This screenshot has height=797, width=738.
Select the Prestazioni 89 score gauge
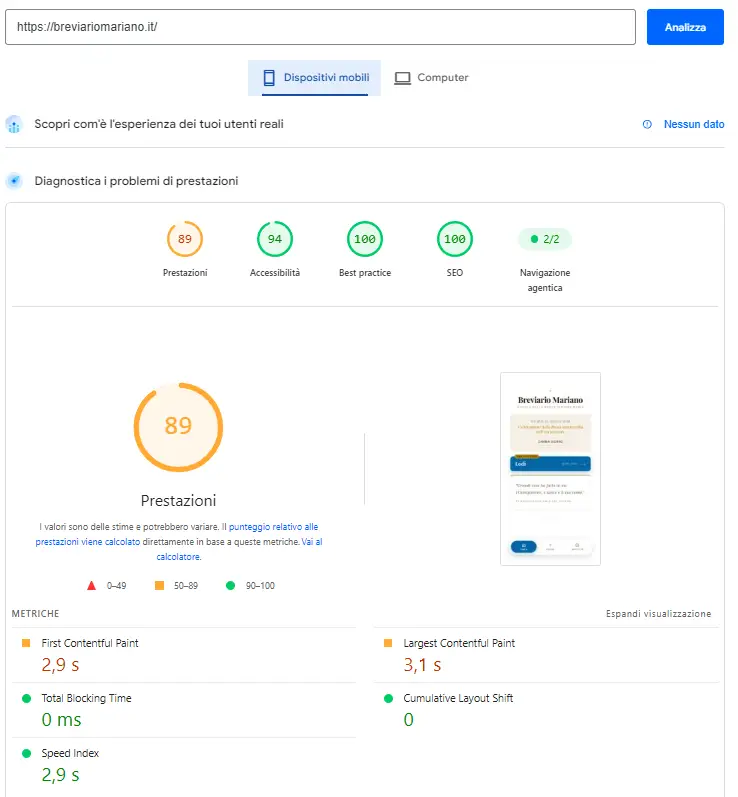pyautogui.click(x=185, y=239)
